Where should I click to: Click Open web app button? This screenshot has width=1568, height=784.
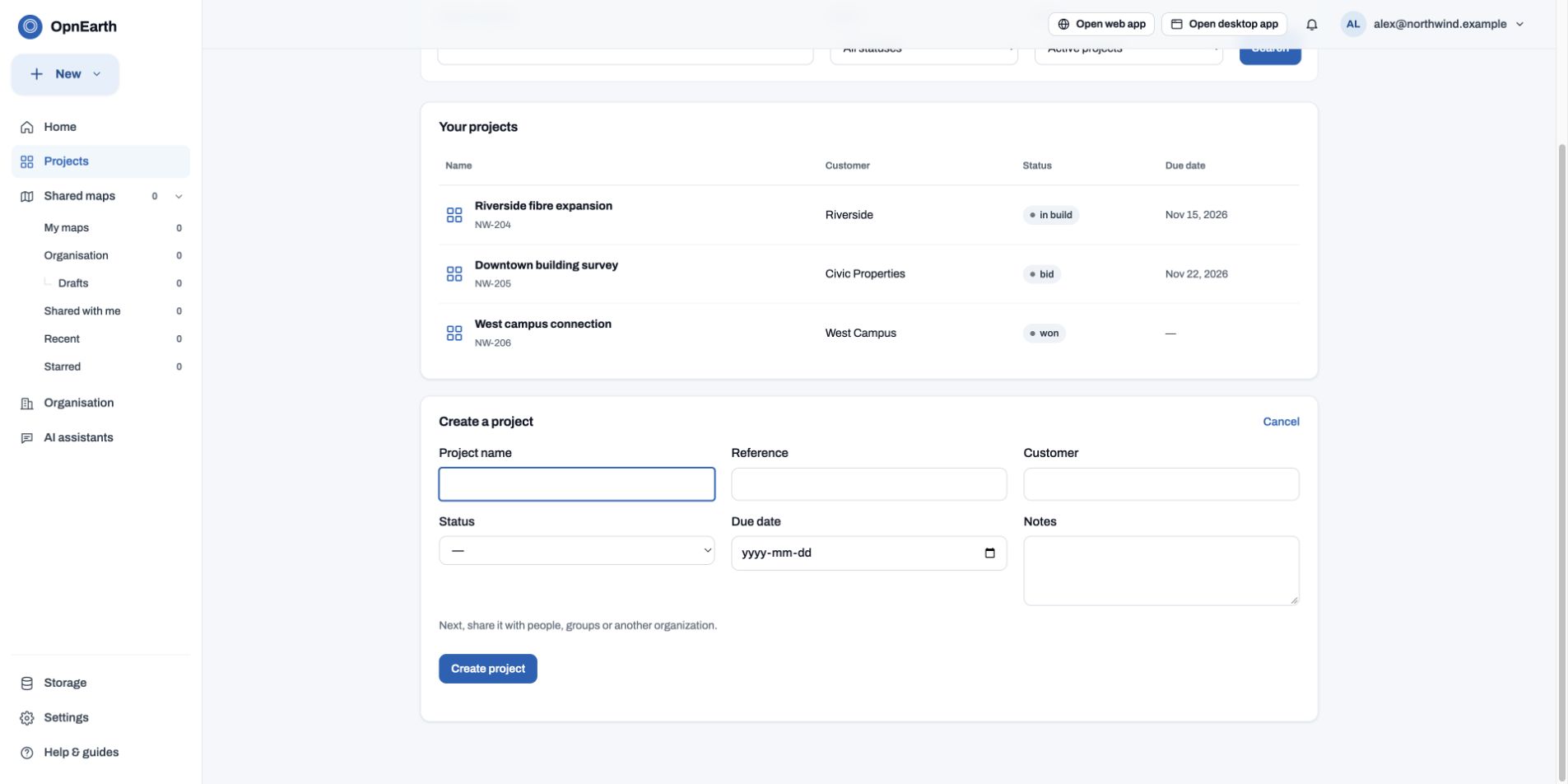tap(1101, 24)
